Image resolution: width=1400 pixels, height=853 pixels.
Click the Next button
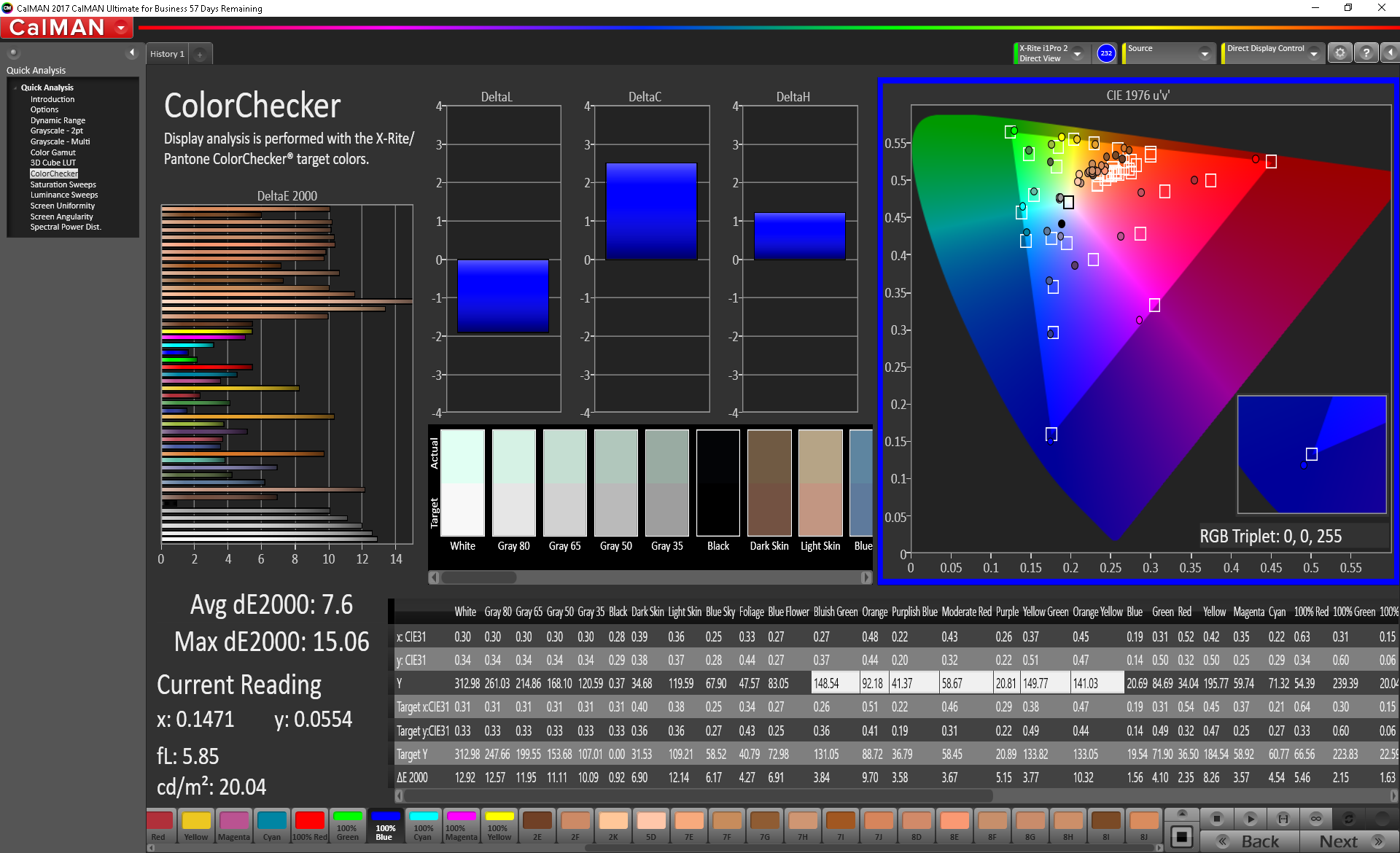click(1349, 841)
